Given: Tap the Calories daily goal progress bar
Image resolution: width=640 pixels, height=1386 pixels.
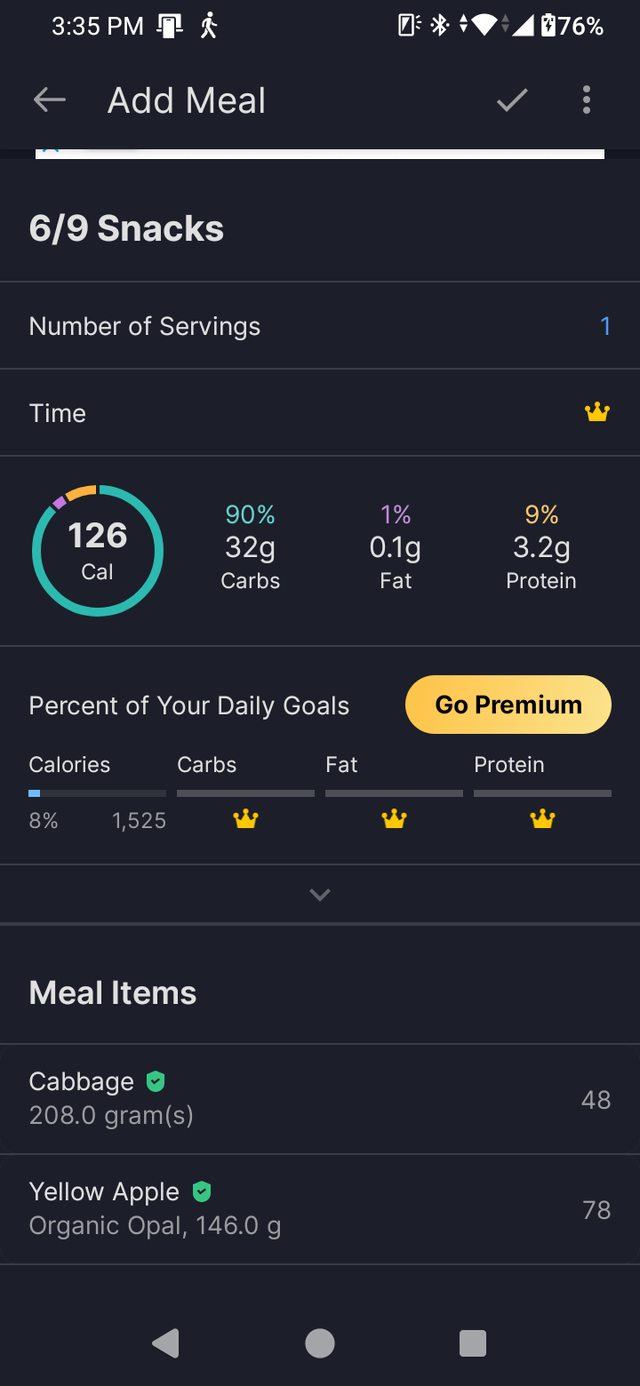Looking at the screenshot, I should [x=97, y=793].
